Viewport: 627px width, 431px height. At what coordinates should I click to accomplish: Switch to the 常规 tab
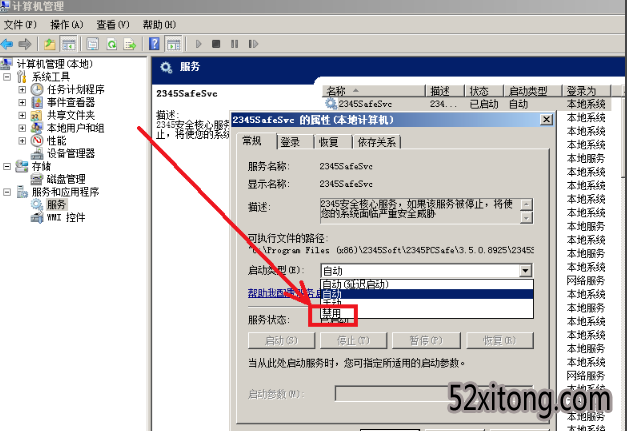(256, 141)
